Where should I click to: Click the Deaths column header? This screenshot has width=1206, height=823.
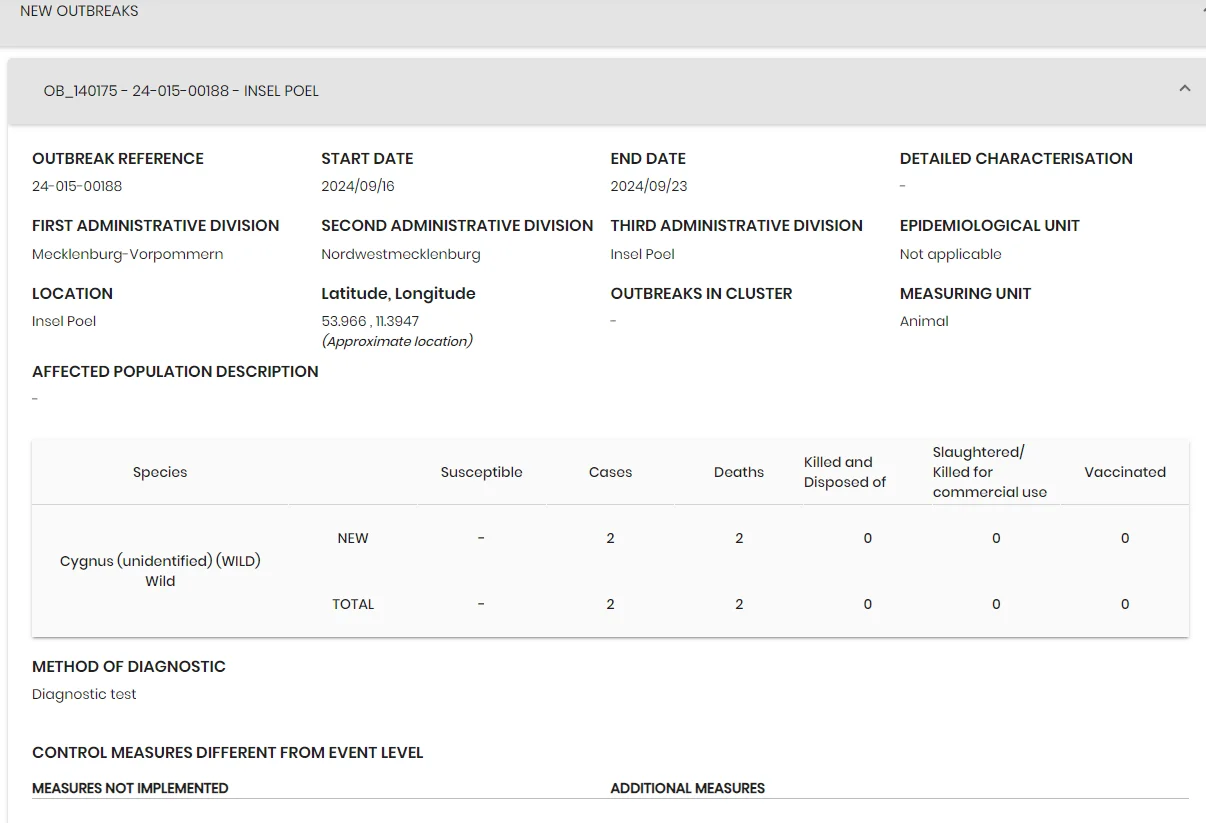point(739,472)
